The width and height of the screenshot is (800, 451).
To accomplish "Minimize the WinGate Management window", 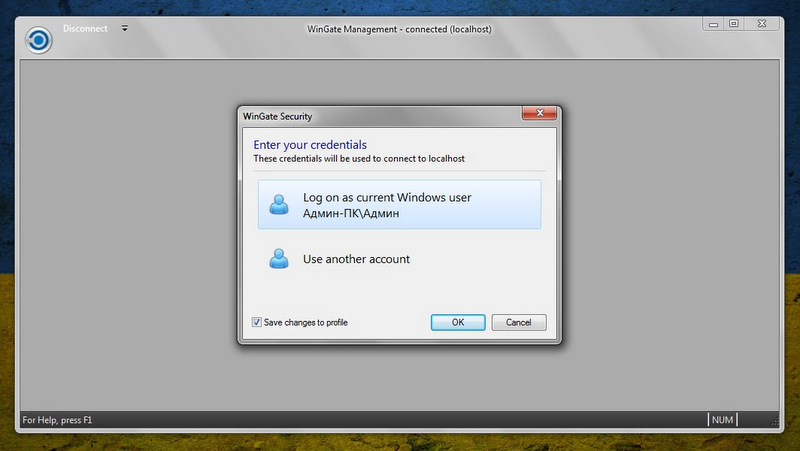I will (713, 23).
